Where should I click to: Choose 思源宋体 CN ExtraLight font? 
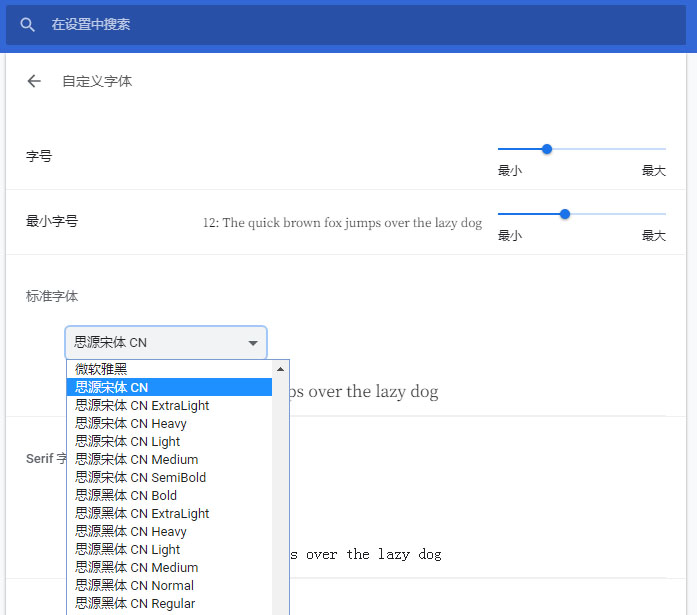[169, 405]
